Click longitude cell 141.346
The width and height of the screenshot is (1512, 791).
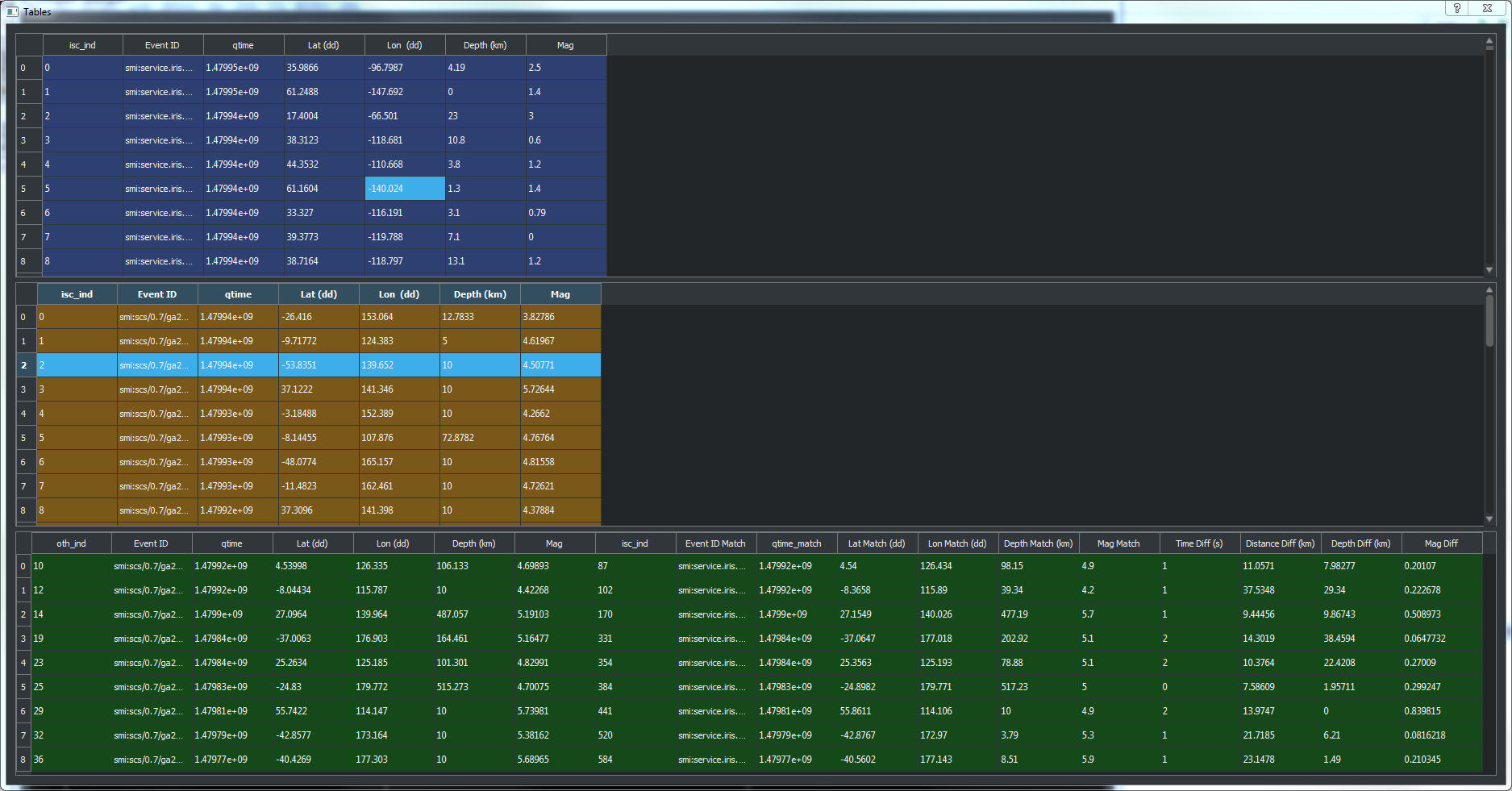(399, 389)
